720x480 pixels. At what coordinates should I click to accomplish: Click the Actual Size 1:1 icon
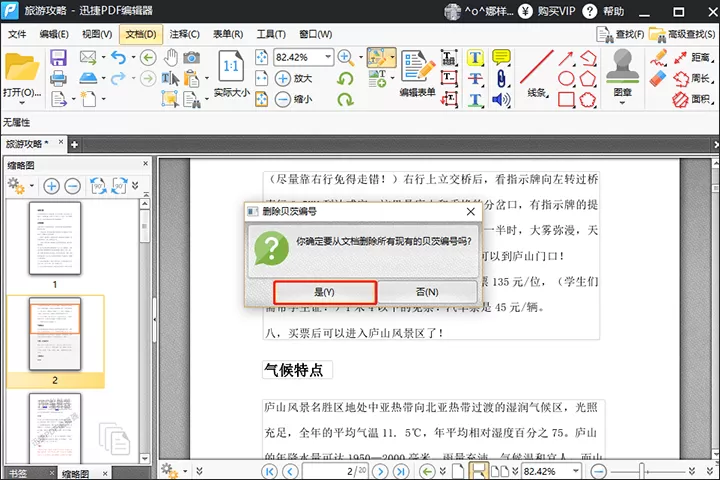point(231,67)
